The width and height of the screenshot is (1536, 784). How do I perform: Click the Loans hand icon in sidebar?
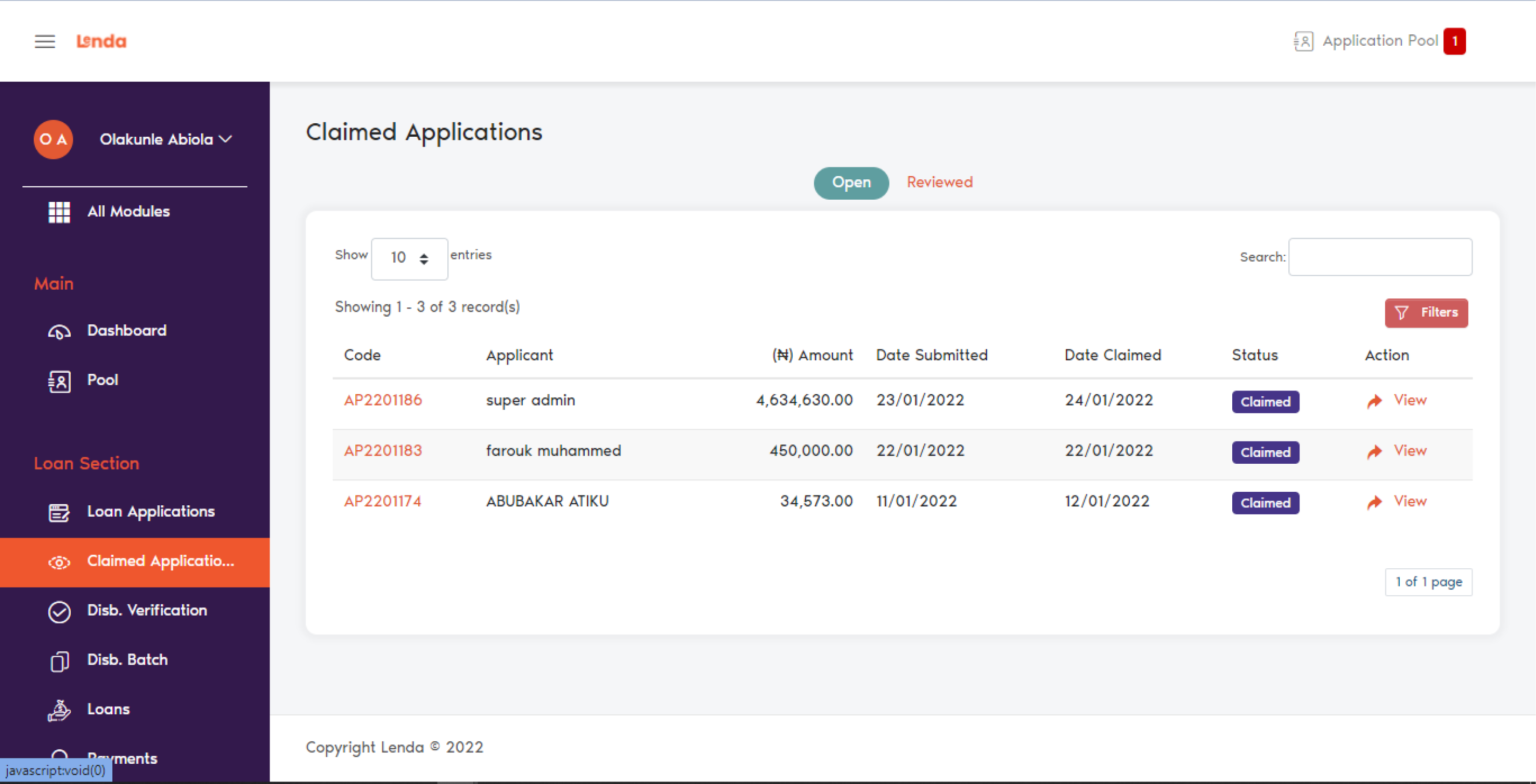(x=59, y=709)
